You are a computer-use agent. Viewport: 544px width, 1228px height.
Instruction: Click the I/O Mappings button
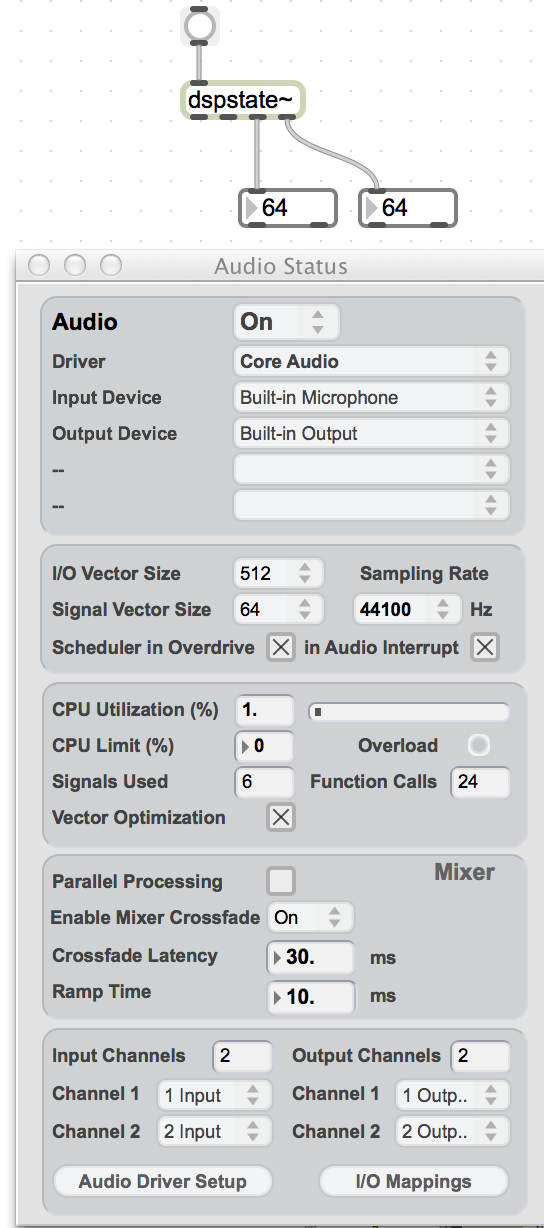413,1181
